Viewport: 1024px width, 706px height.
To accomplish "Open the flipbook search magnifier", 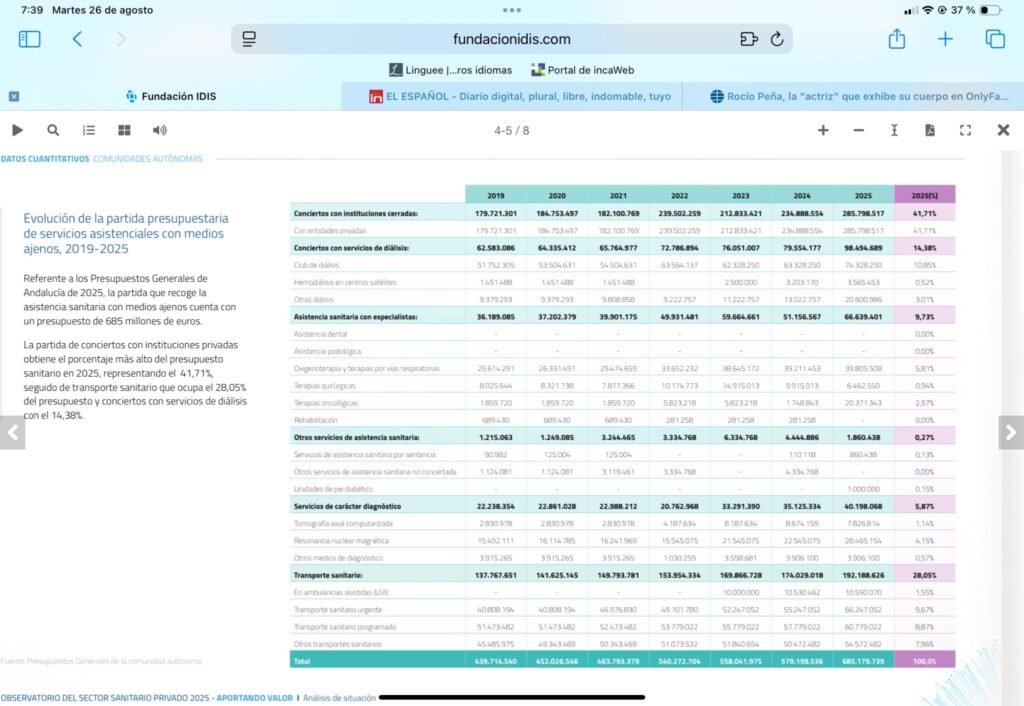I will [53, 130].
